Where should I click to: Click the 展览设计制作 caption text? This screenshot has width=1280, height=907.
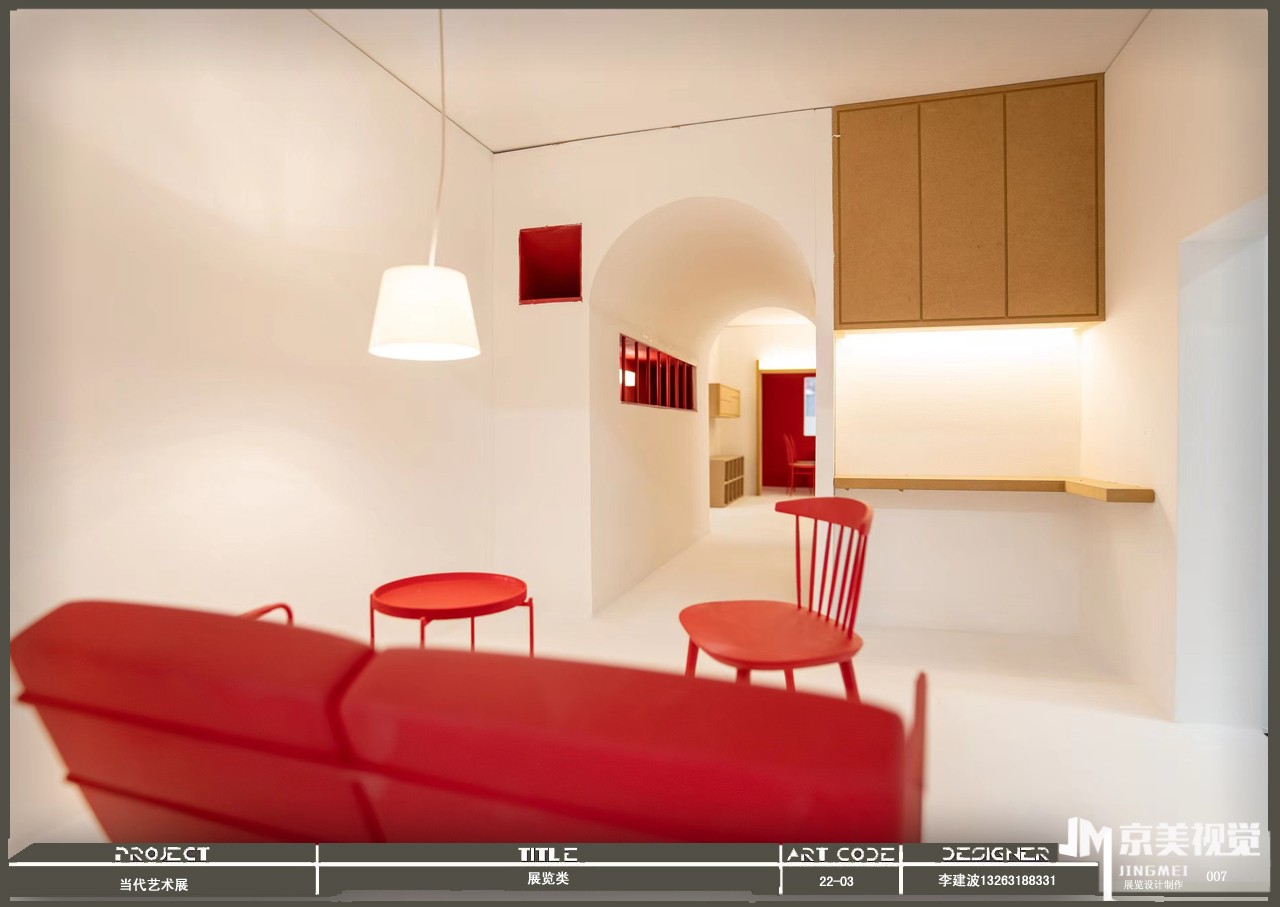pos(1153,884)
